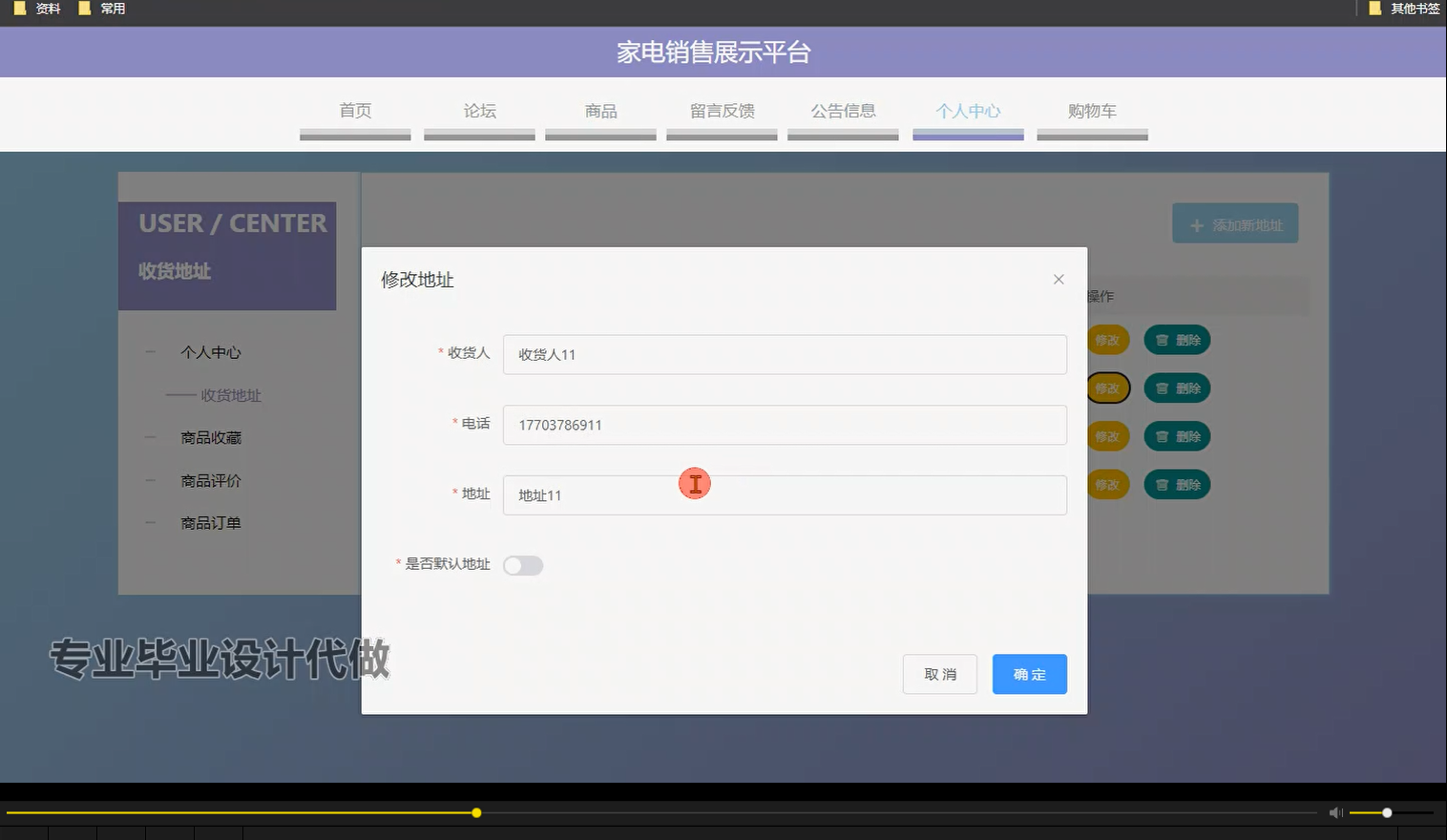Image resolution: width=1447 pixels, height=840 pixels.
Task: Switch to the 首页 tab
Action: tap(354, 111)
